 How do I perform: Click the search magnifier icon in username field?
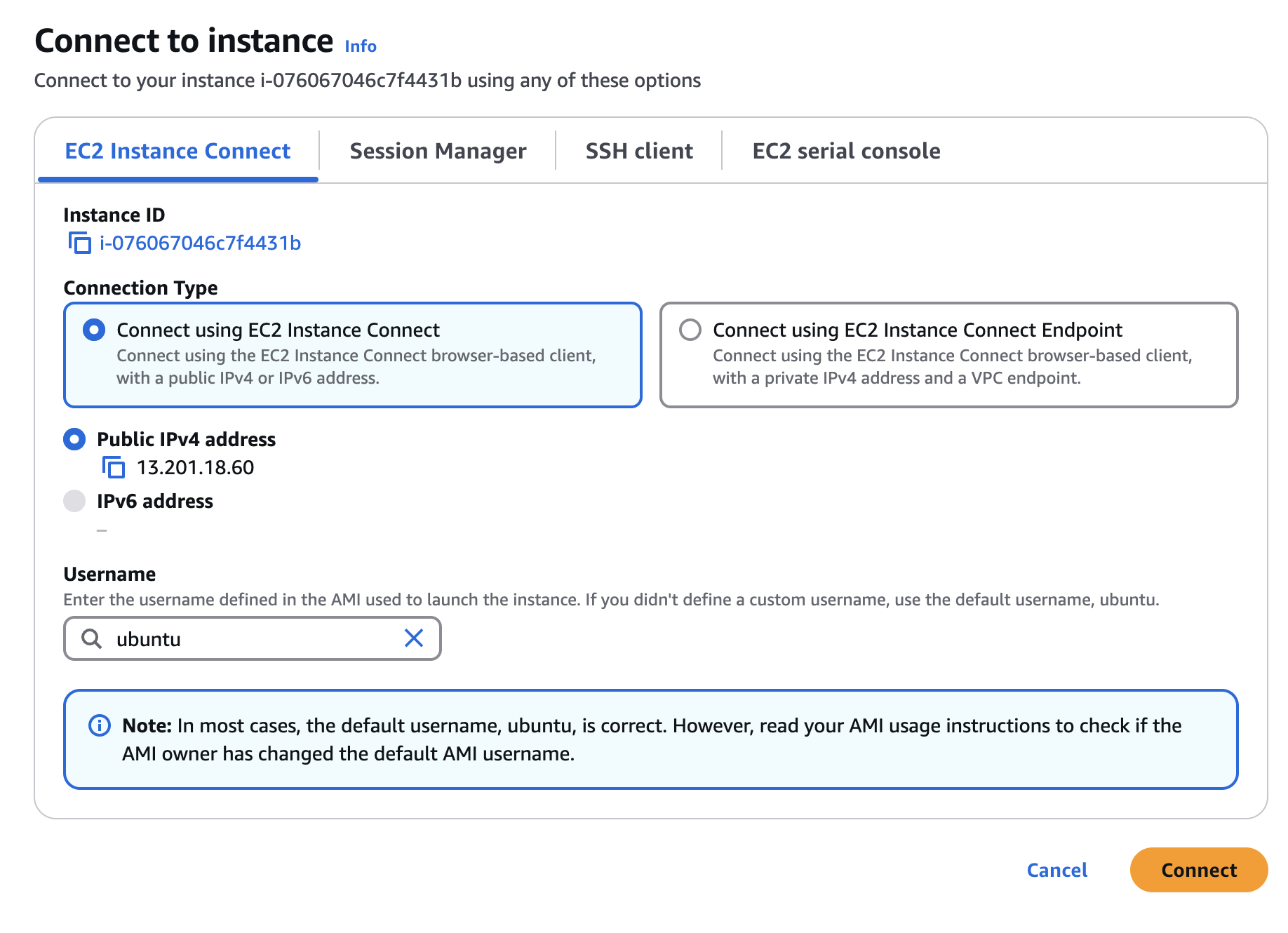click(91, 638)
